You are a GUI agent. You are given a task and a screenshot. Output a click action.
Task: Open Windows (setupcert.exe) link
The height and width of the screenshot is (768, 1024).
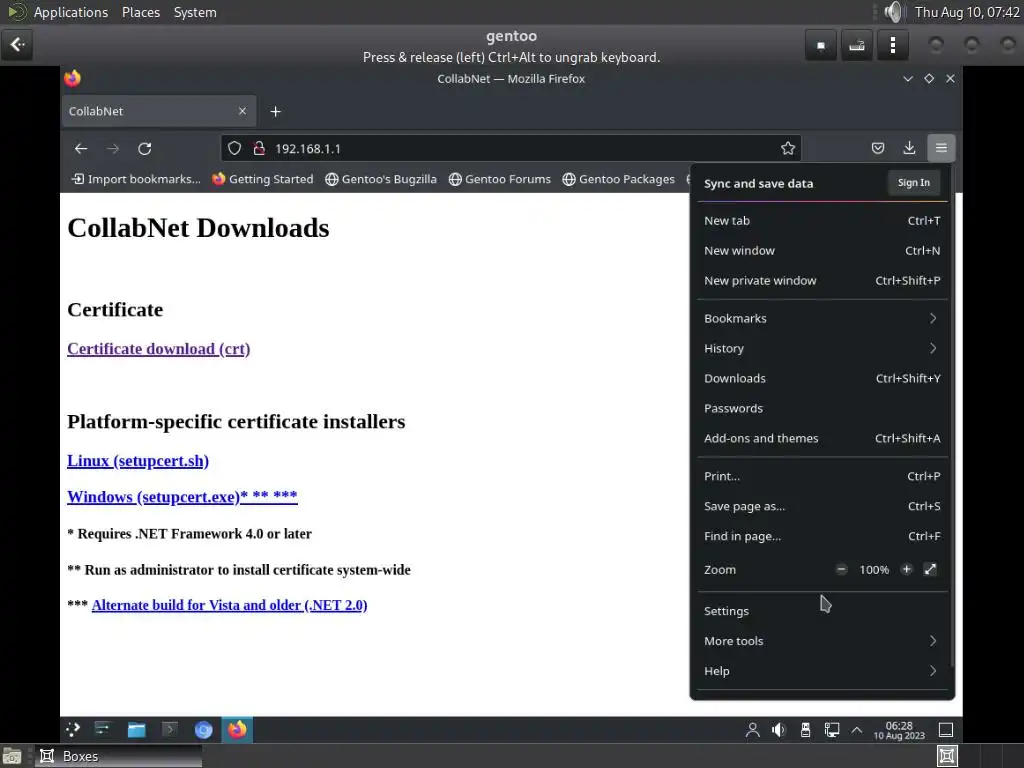(182, 497)
